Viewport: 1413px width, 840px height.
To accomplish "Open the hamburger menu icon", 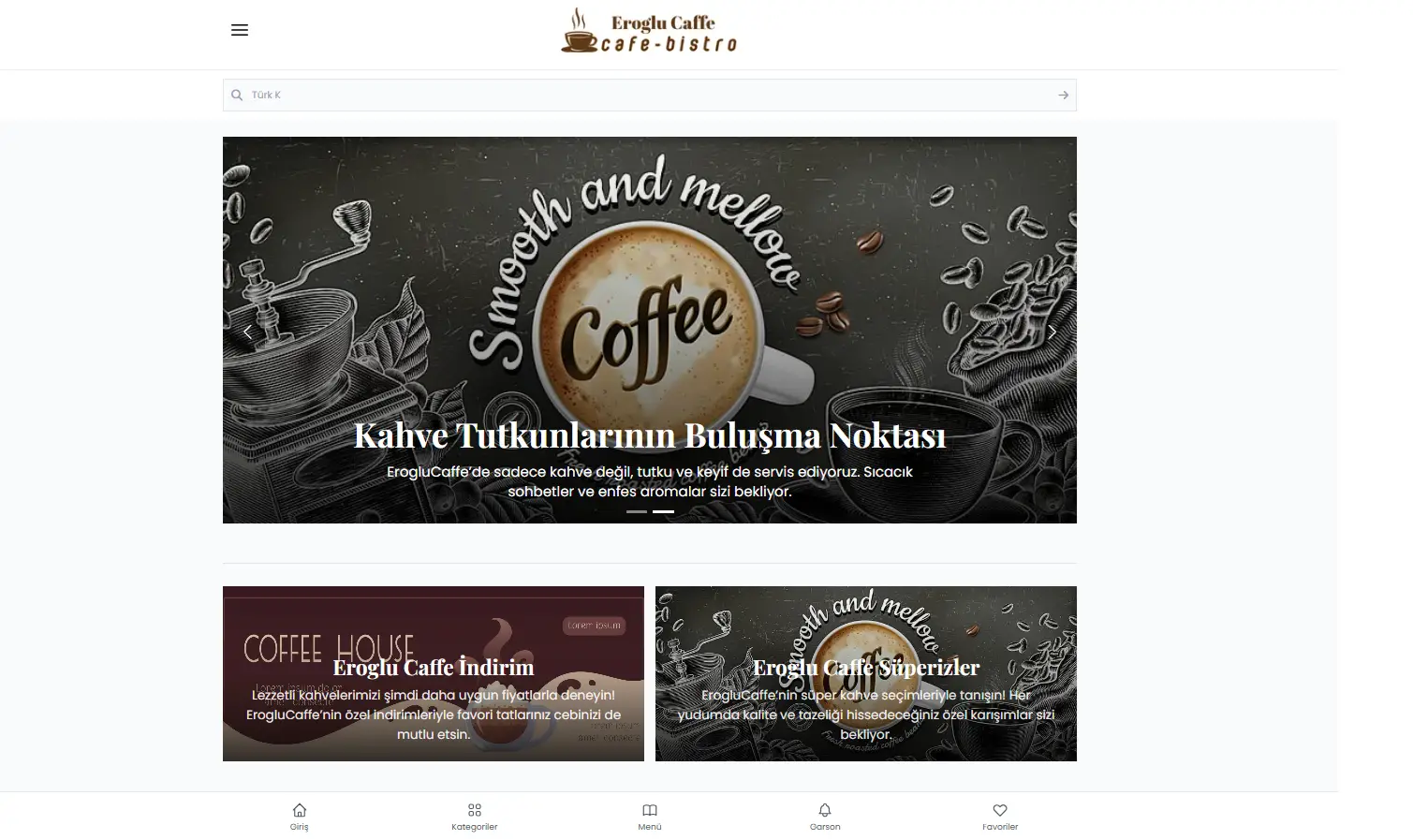I will pos(240,30).
